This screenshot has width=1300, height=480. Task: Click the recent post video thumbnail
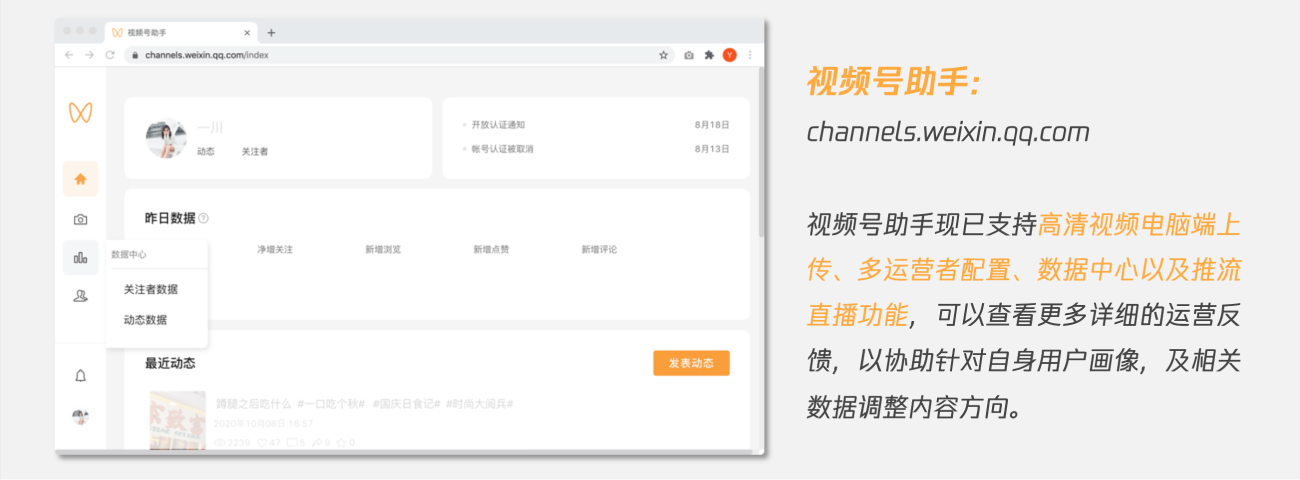[x=177, y=419]
